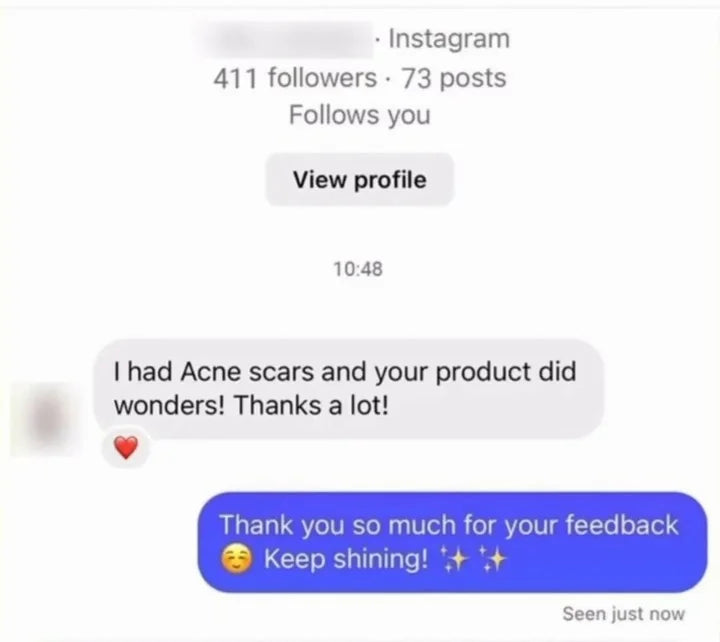Click the 73 posts text
720x642 pixels.
point(454,78)
